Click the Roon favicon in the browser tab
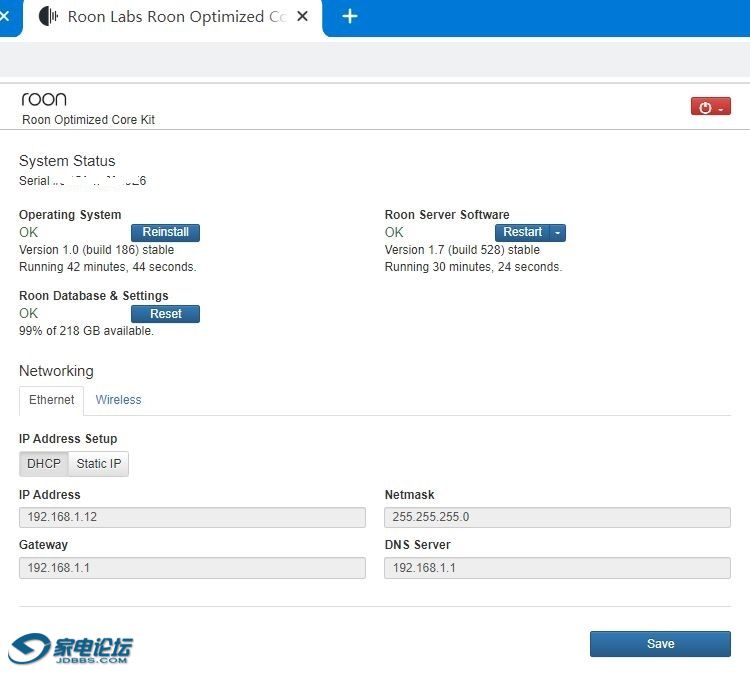This screenshot has height=673, width=750. pos(48,17)
